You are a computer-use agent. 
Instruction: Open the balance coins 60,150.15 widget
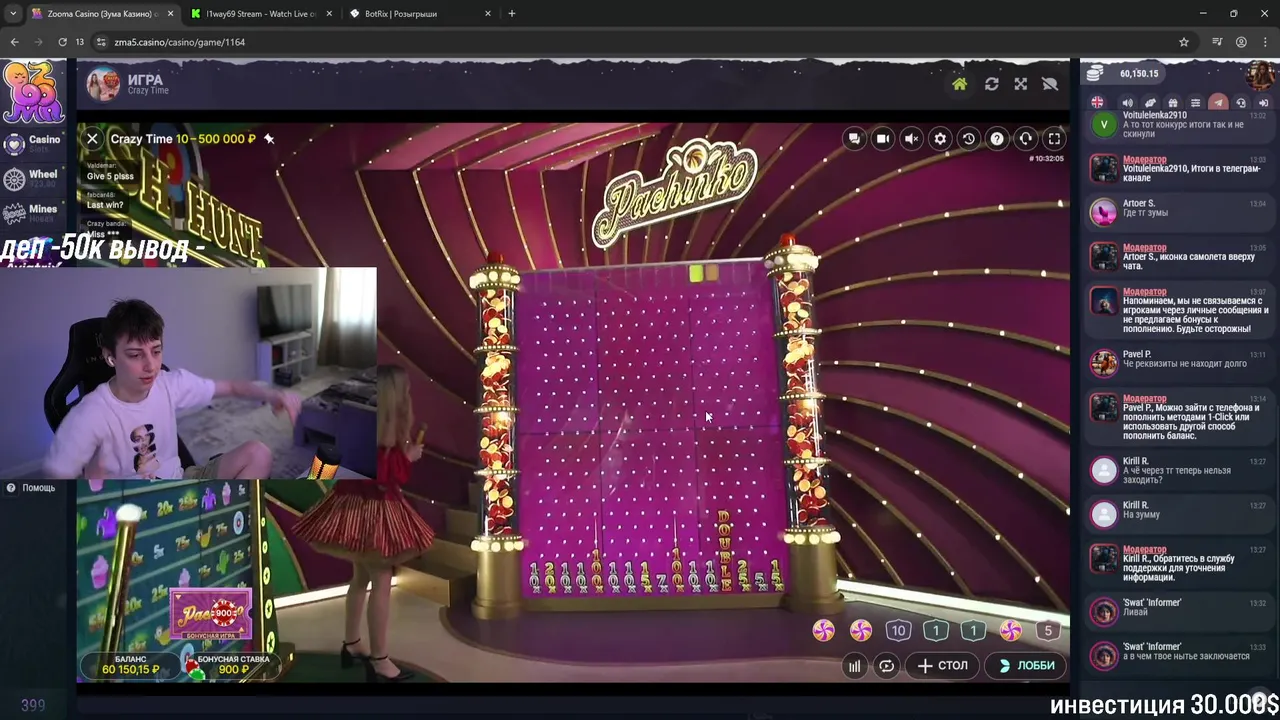tap(1123, 74)
